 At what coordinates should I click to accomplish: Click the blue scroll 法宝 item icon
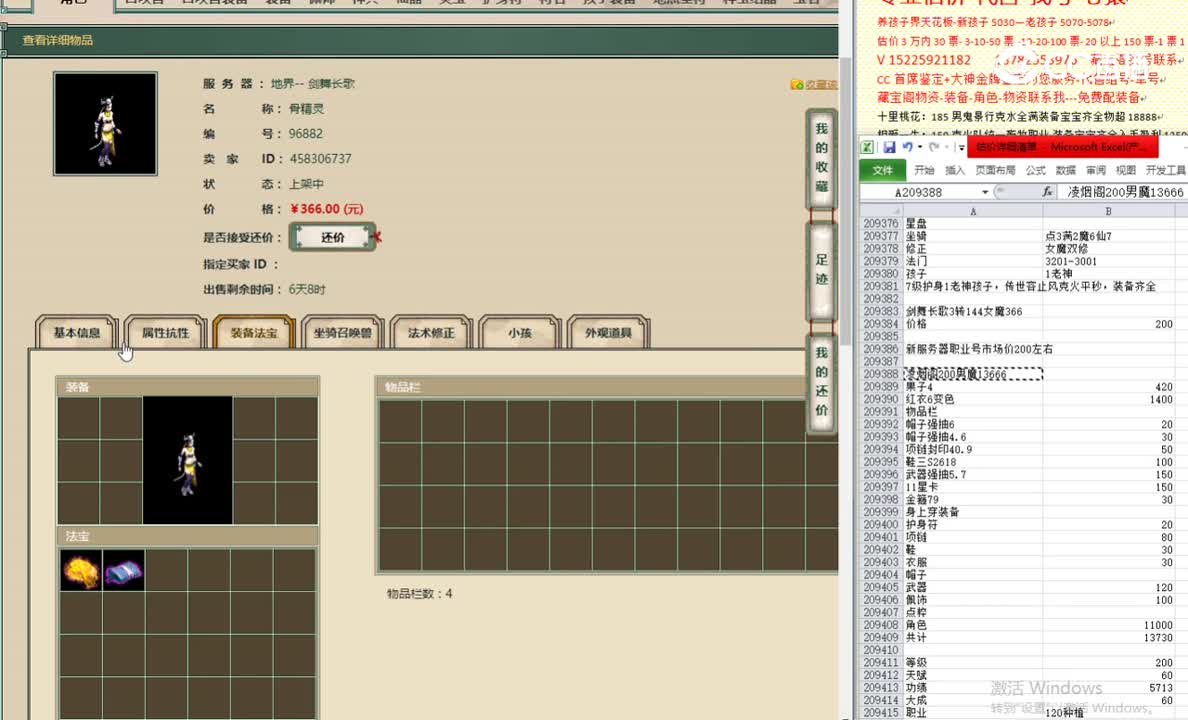pos(123,571)
